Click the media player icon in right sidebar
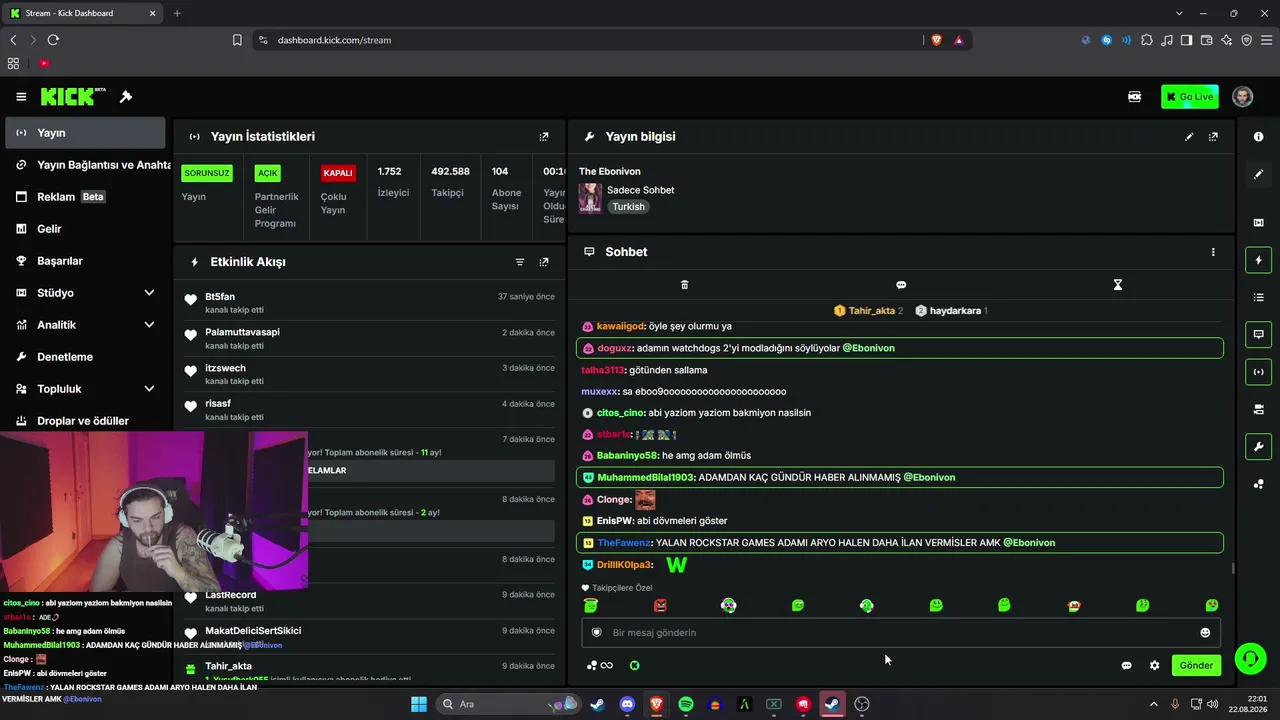 click(x=1259, y=223)
